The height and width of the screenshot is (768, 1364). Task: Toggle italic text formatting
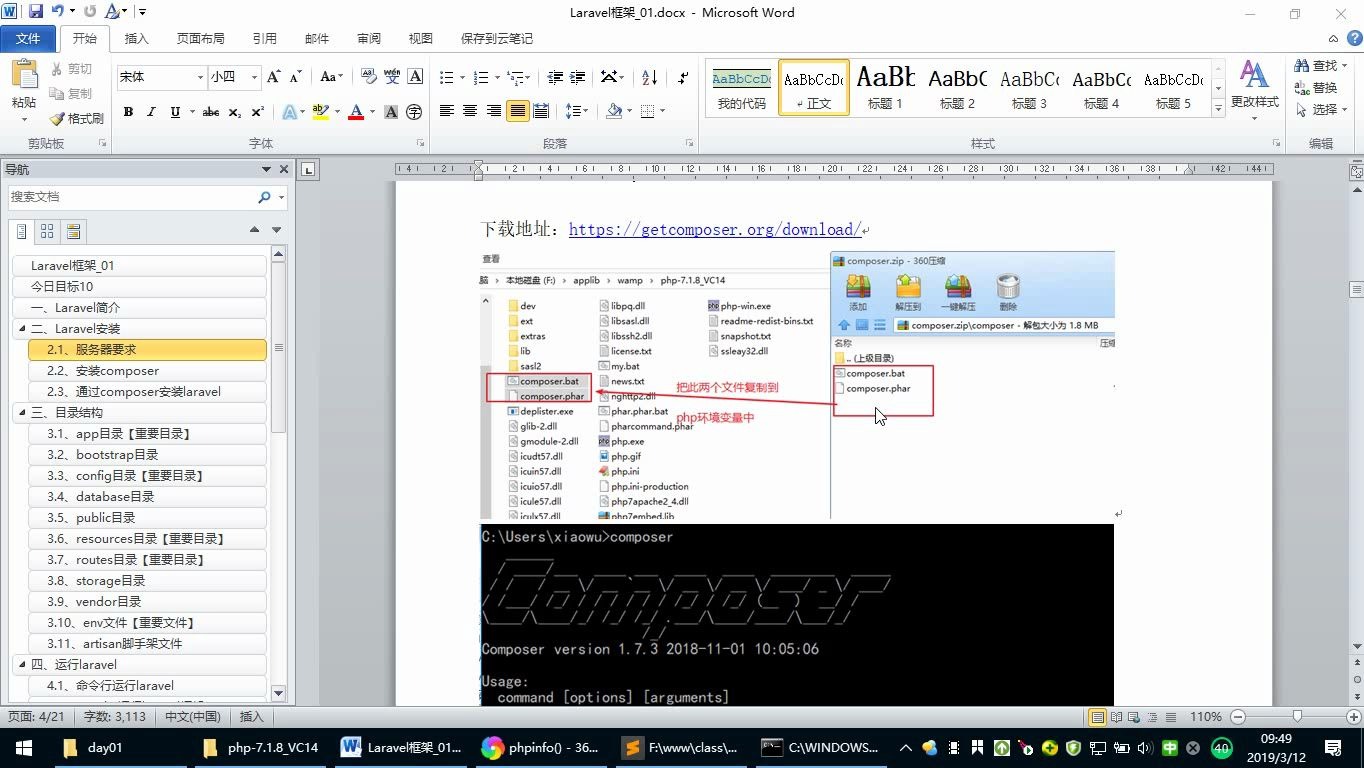(151, 112)
